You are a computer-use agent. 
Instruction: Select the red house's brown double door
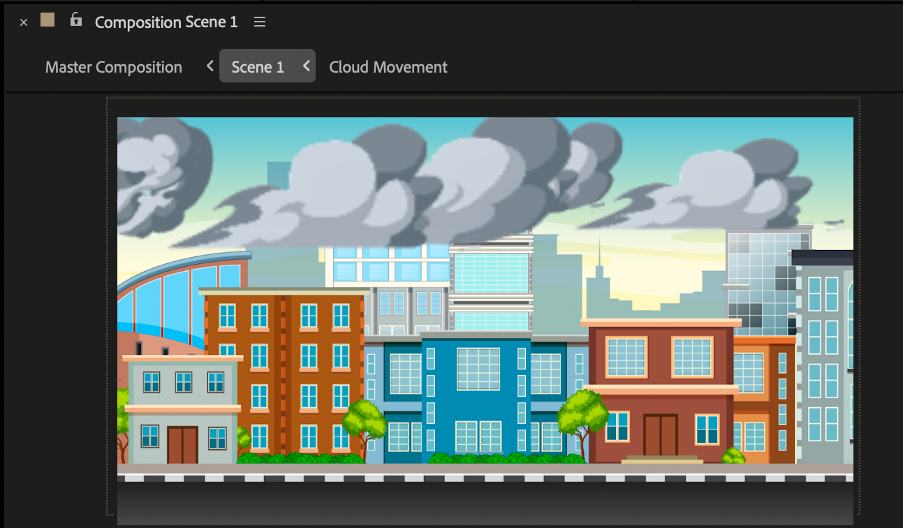[660, 434]
